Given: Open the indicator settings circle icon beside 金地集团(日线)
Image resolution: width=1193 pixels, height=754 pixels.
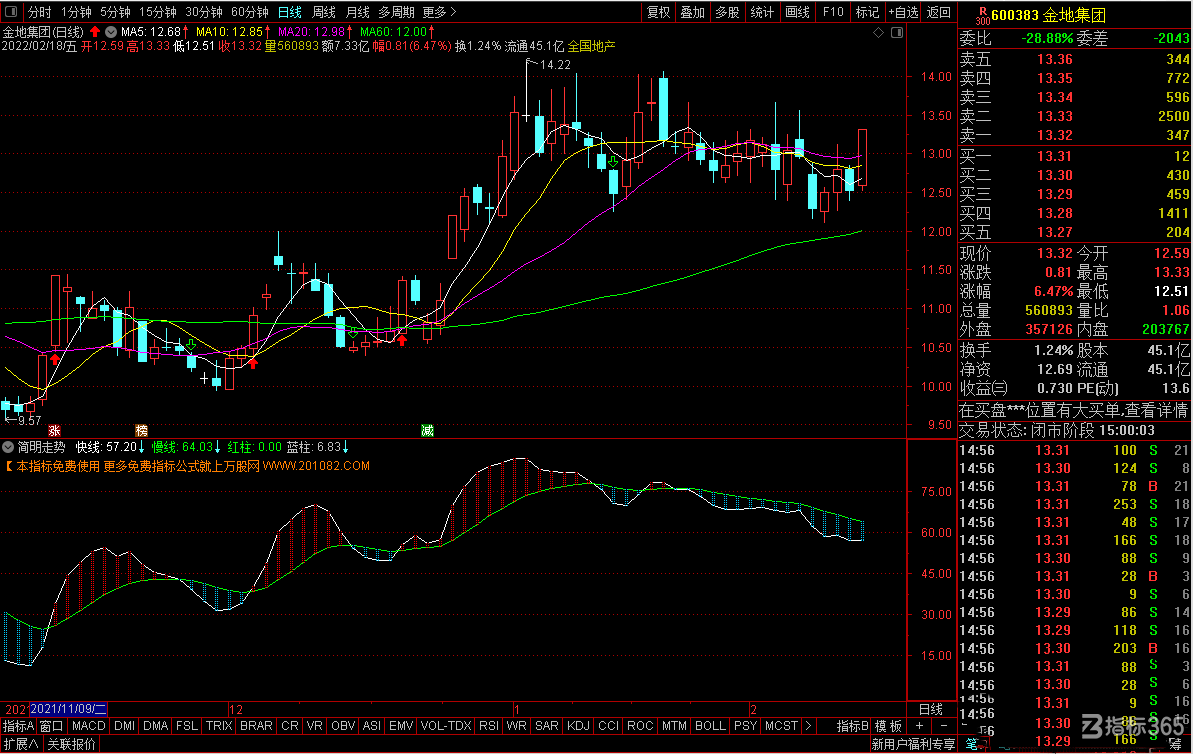Looking at the screenshot, I should pos(111,32).
